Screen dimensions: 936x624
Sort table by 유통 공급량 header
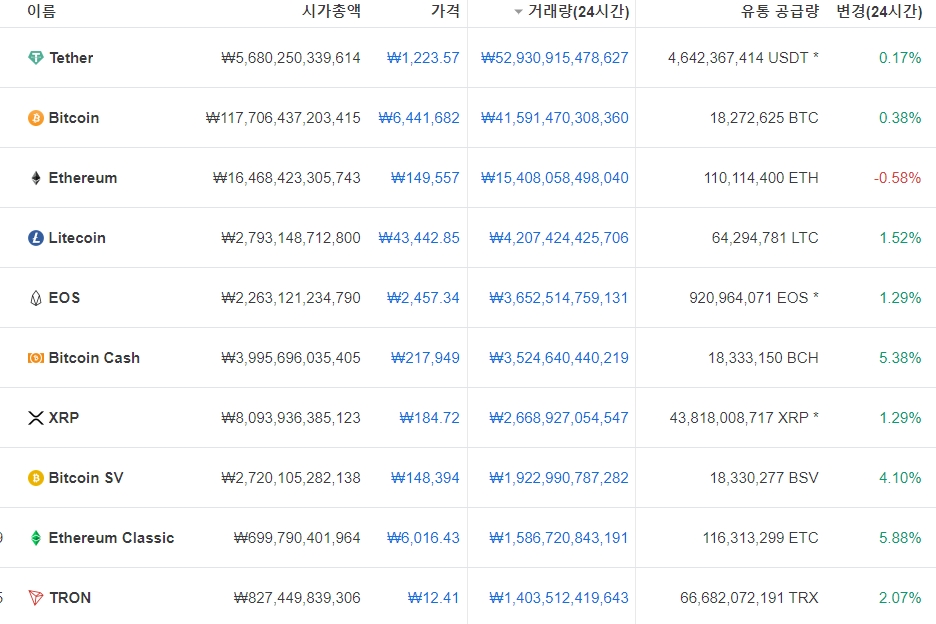780,11
